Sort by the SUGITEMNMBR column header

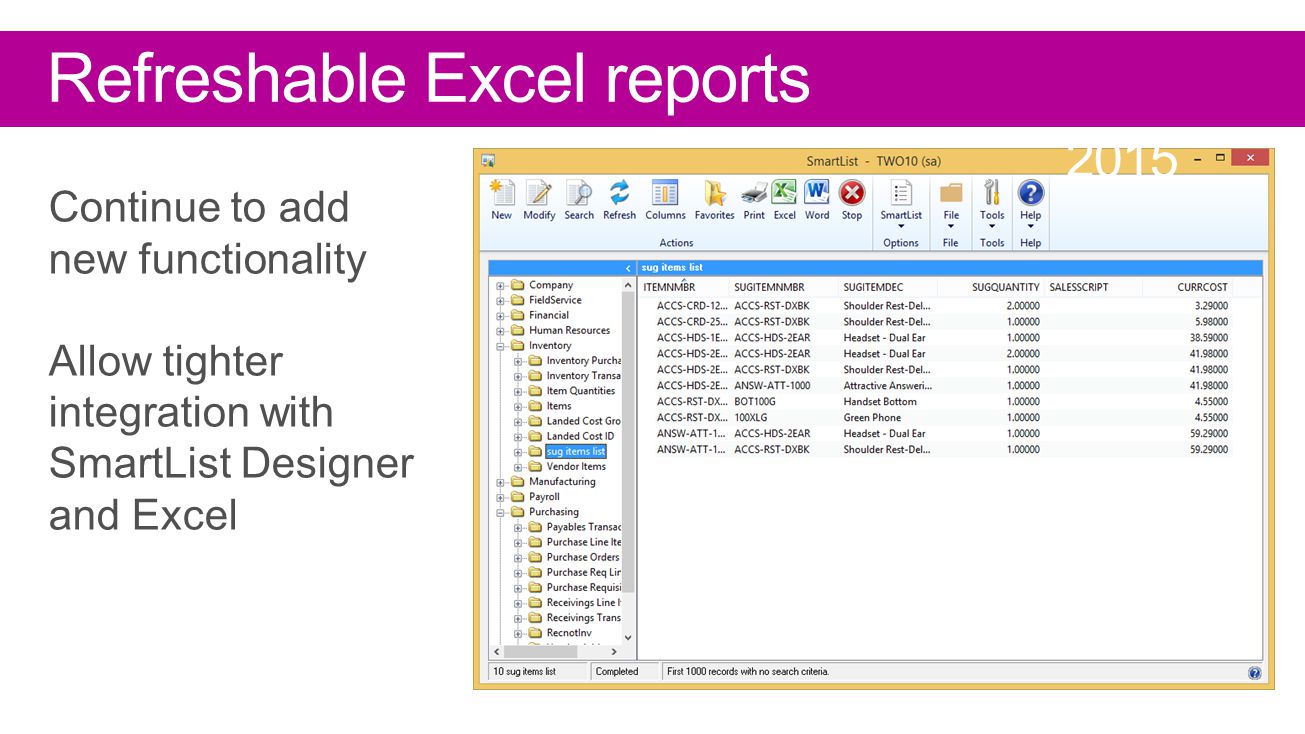(783, 287)
